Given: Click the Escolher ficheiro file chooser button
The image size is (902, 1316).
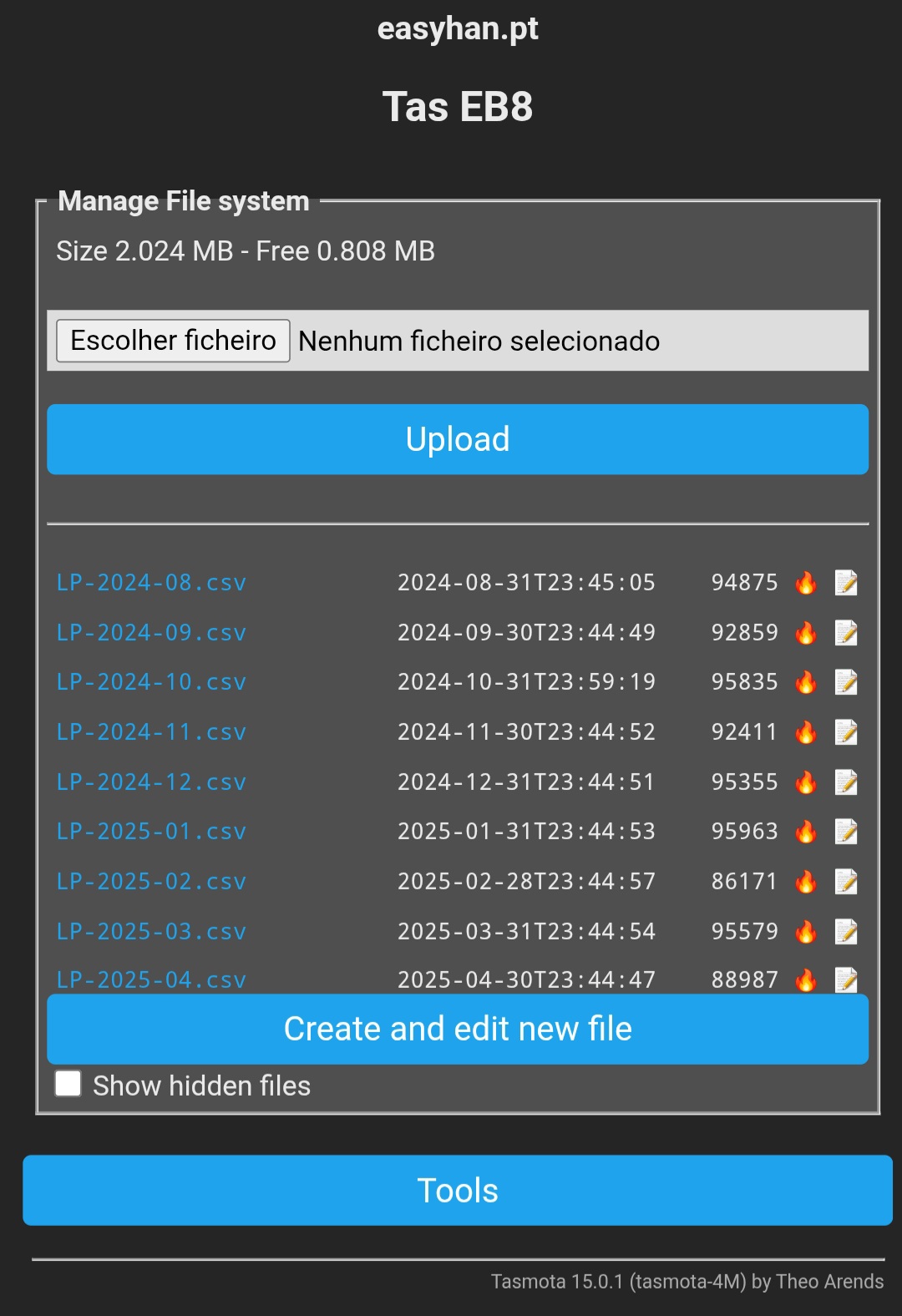Looking at the screenshot, I should pos(173,341).
